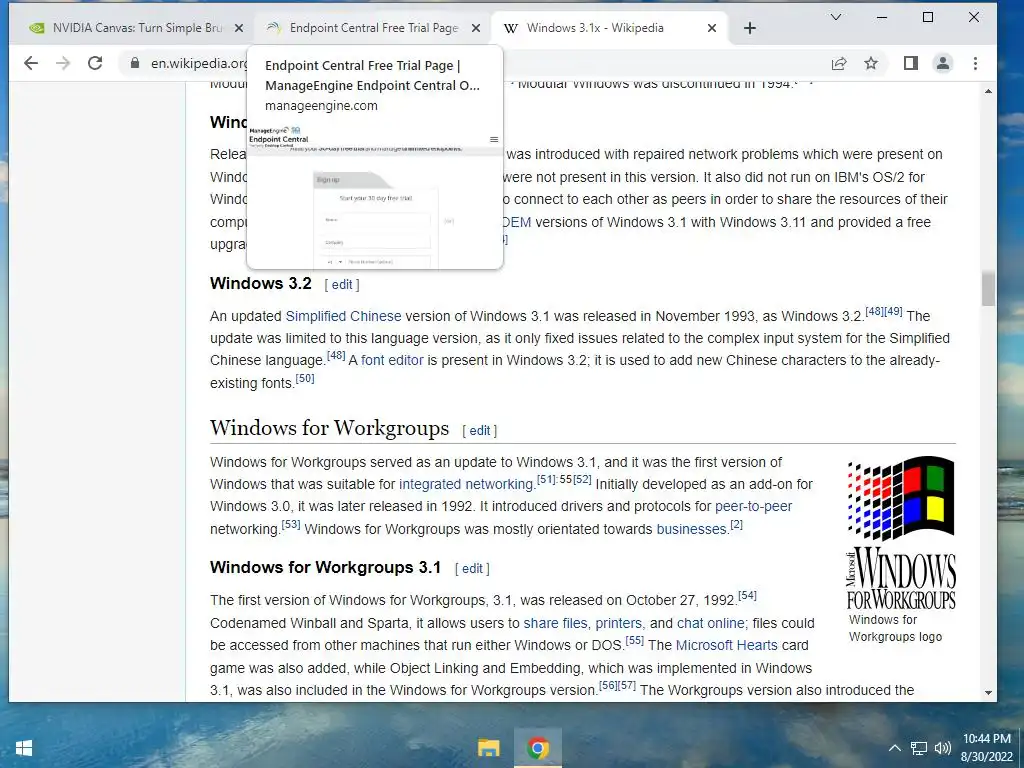1024x768 pixels.
Task: Show hidden system tray icons
Action: [895, 748]
